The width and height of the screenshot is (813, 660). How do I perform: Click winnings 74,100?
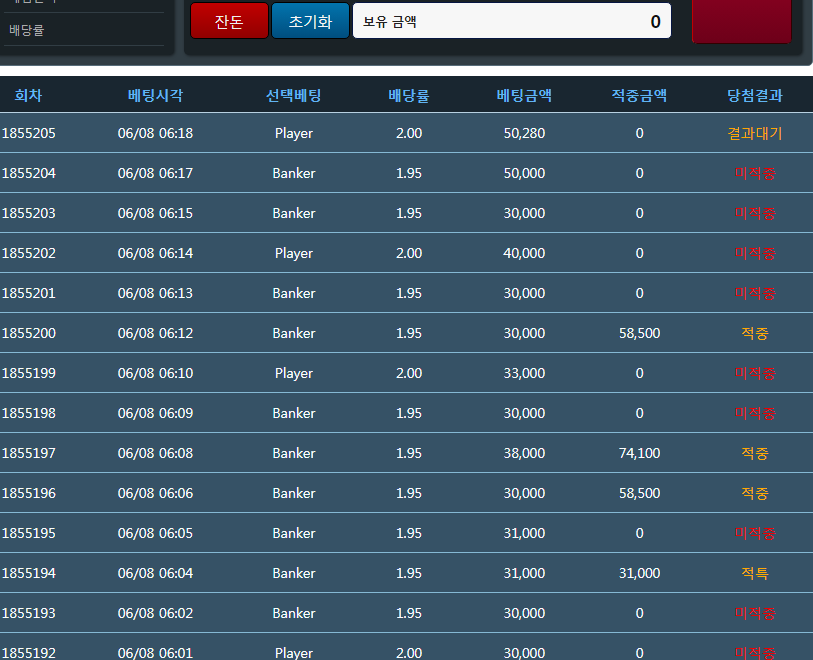point(639,453)
